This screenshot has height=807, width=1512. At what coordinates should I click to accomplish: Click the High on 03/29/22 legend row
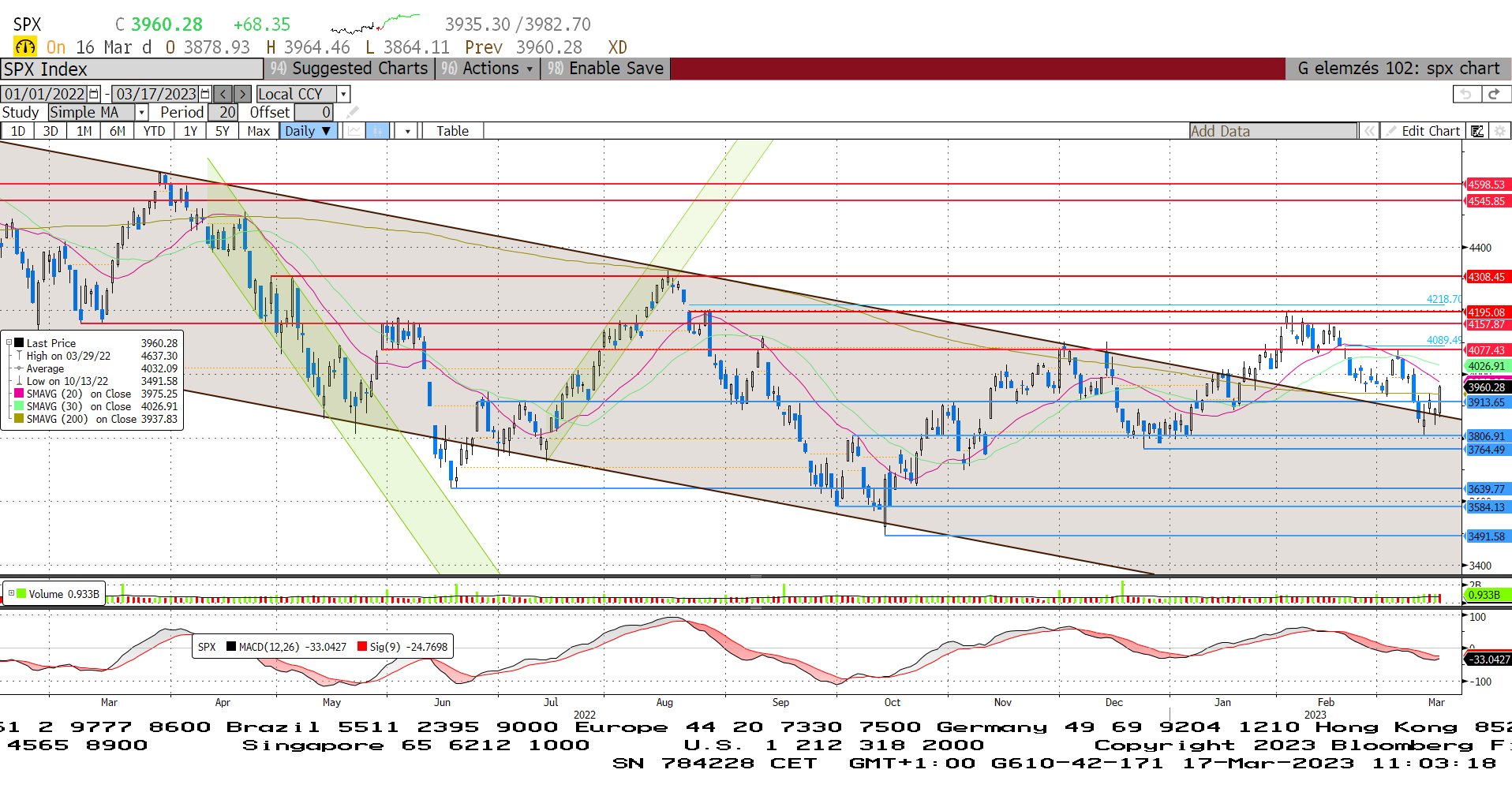[x=96, y=356]
